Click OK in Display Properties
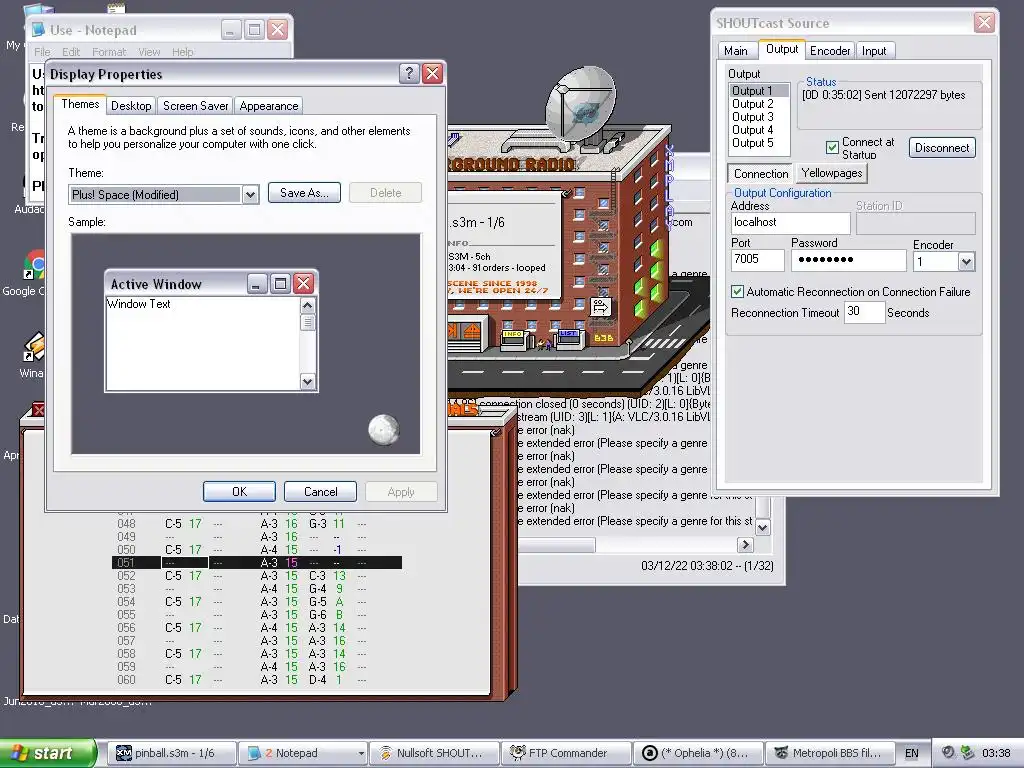This screenshot has width=1024, height=768. click(x=239, y=492)
